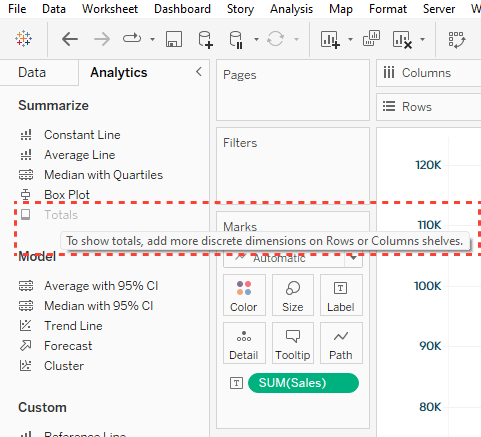481x437 pixels.
Task: Open the Format menu
Action: [x=388, y=9]
